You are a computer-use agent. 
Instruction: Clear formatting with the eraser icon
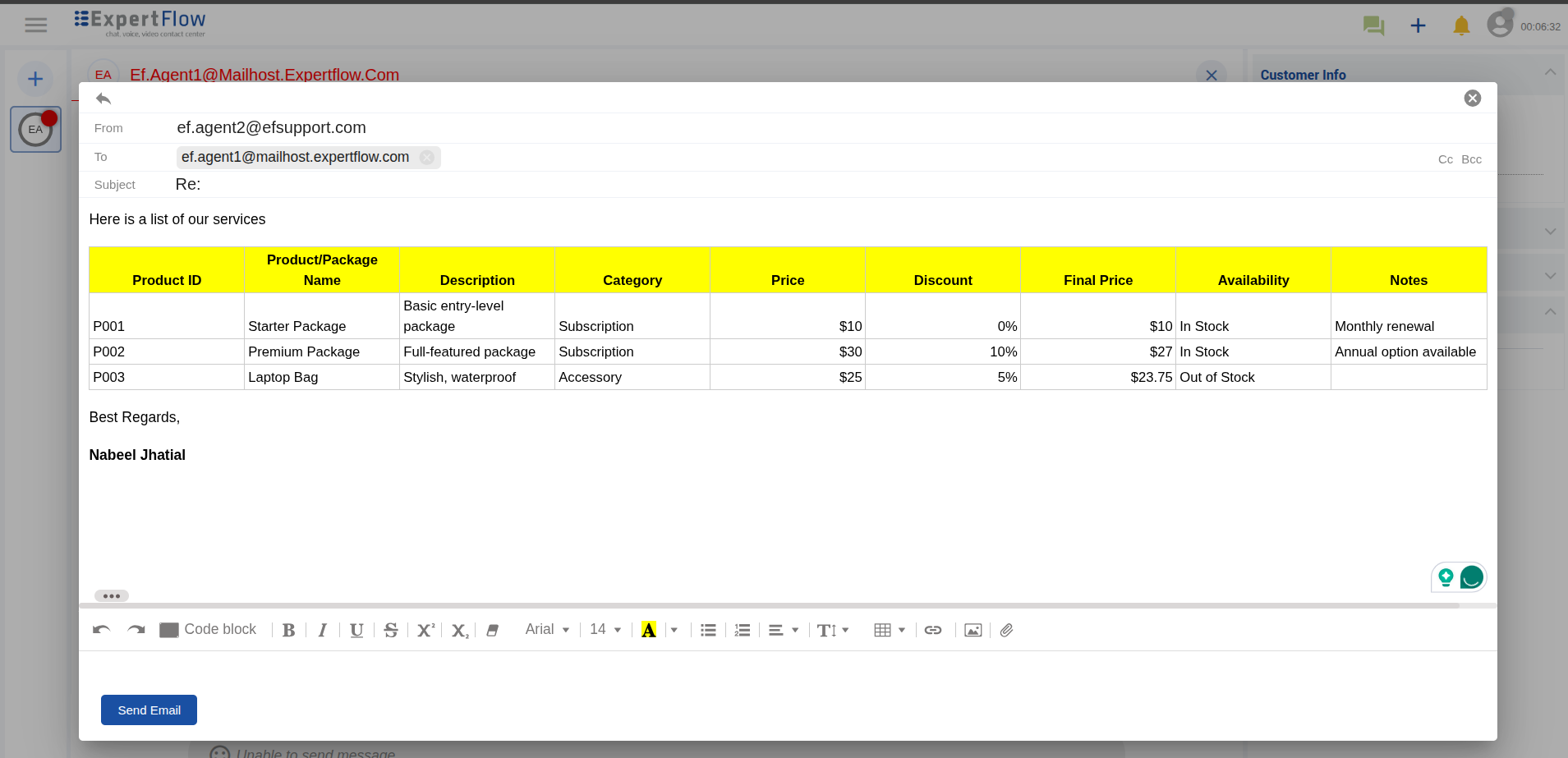pos(493,630)
